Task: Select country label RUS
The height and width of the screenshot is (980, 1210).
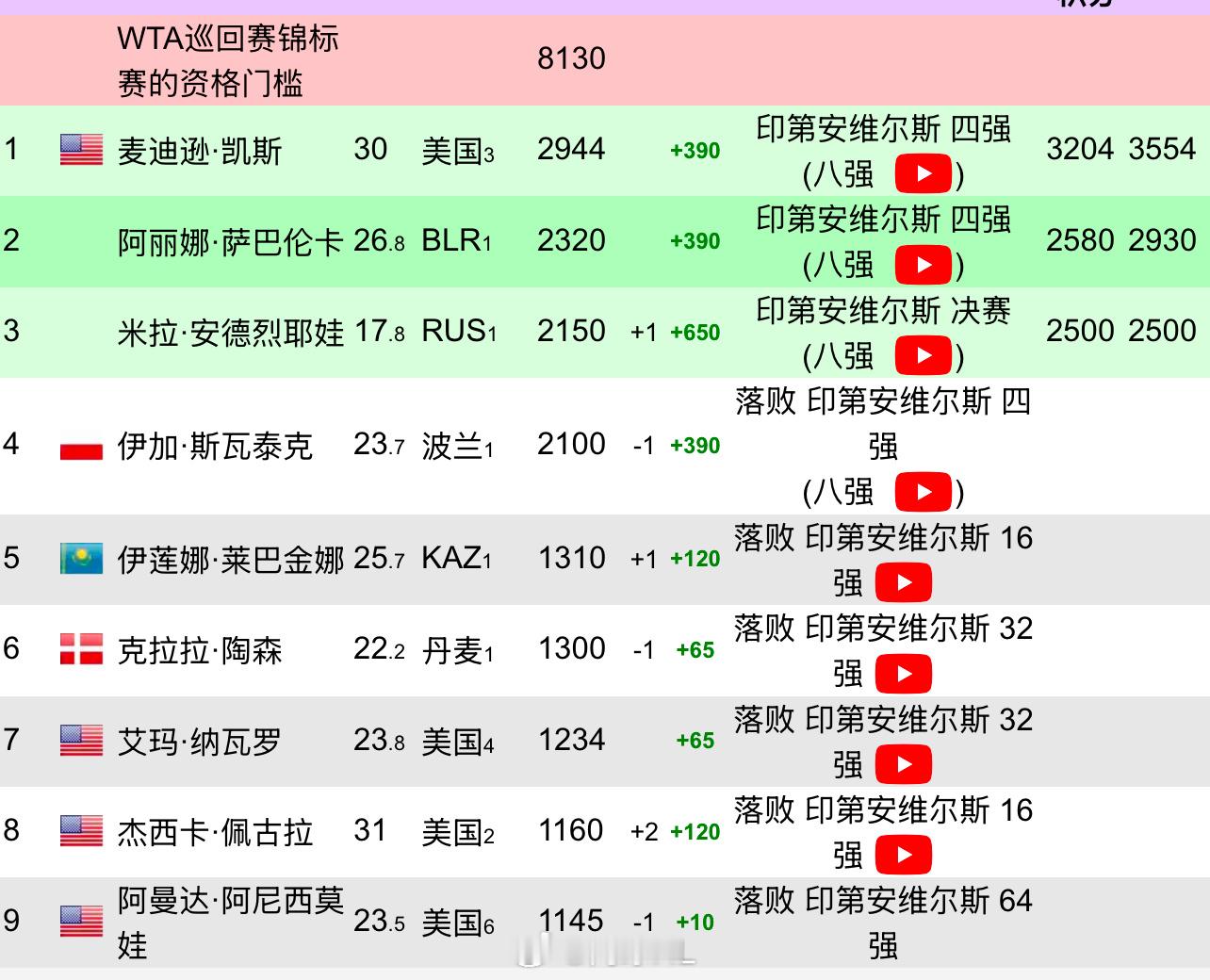Action: point(454,331)
